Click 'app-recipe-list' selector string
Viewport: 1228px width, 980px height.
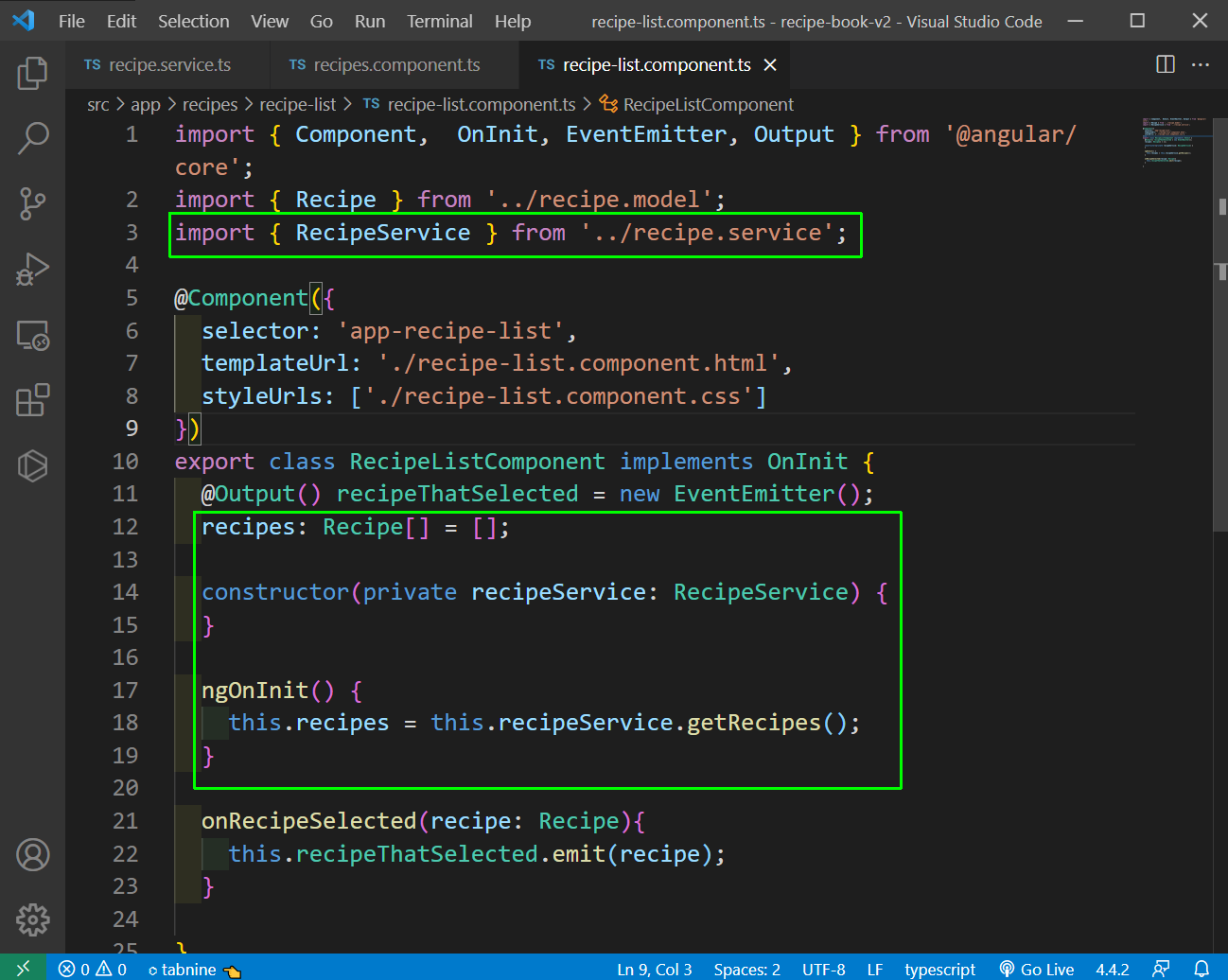(x=450, y=331)
